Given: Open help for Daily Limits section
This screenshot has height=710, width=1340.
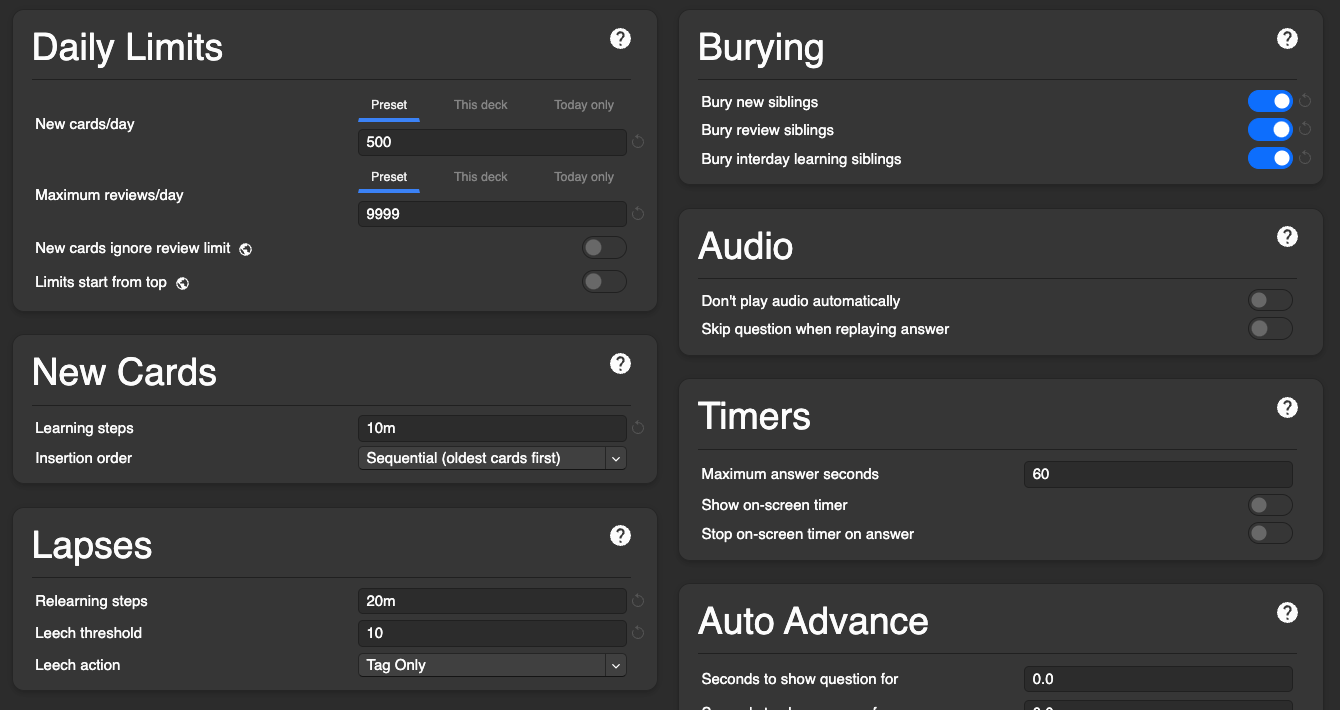Looking at the screenshot, I should point(620,39).
